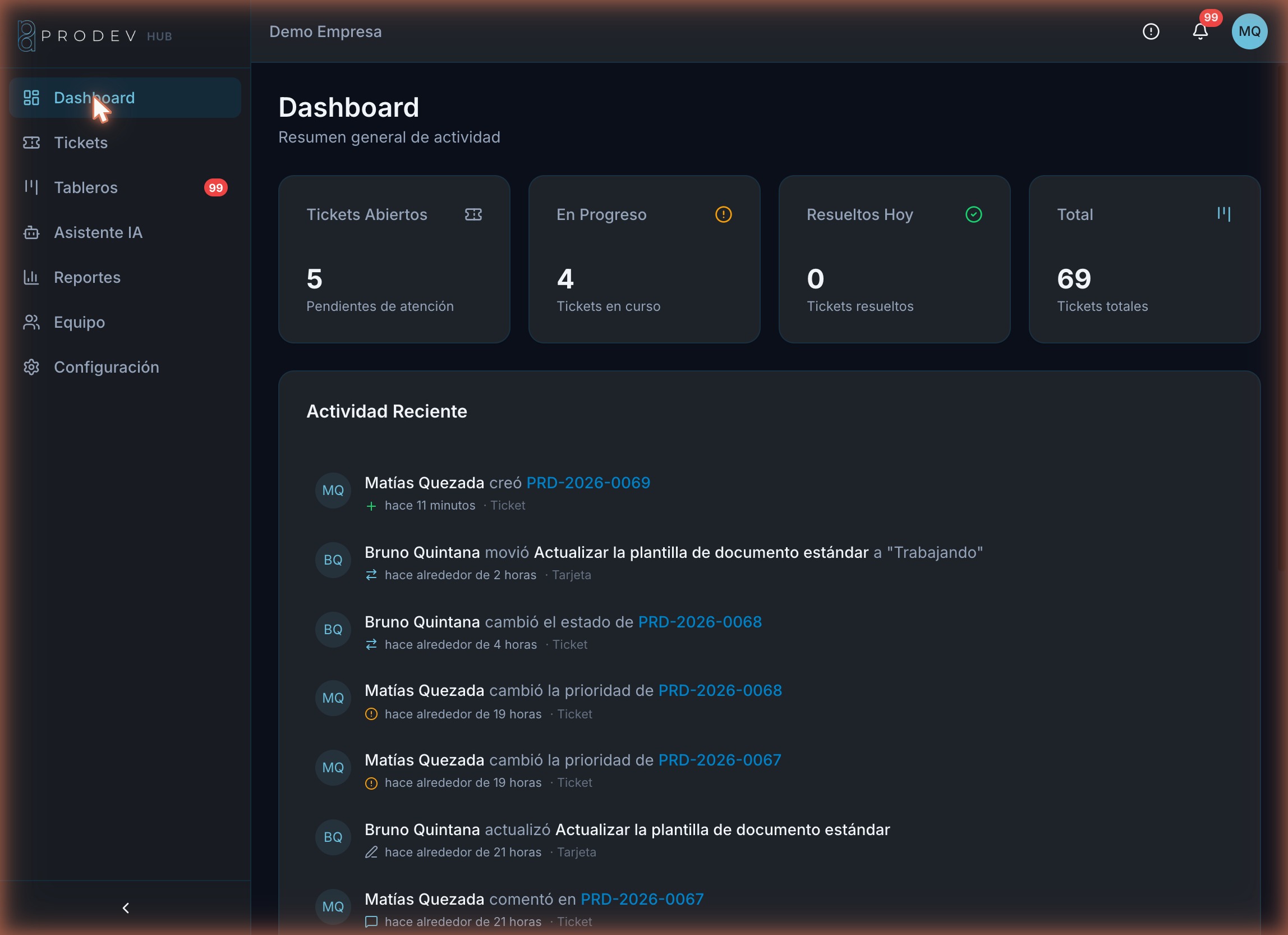
Task: Click the 'Actividad Reciente' heading
Action: 387,411
